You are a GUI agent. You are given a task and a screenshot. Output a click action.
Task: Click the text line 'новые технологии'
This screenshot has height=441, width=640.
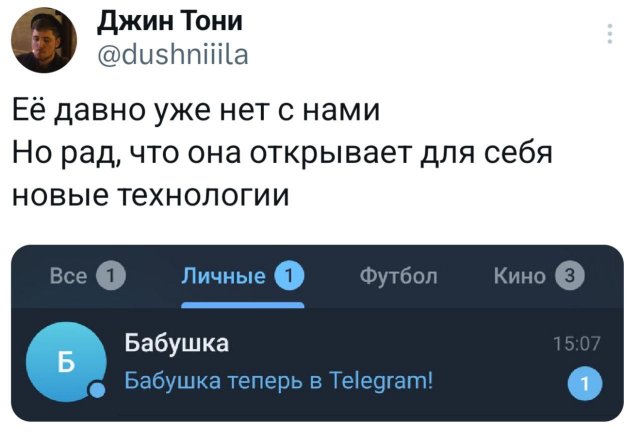(151, 193)
